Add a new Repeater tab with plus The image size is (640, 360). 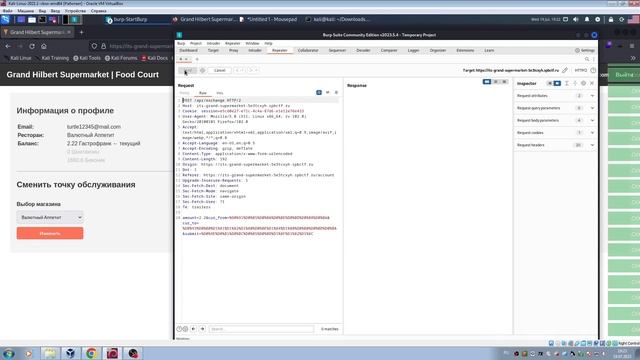197,59
